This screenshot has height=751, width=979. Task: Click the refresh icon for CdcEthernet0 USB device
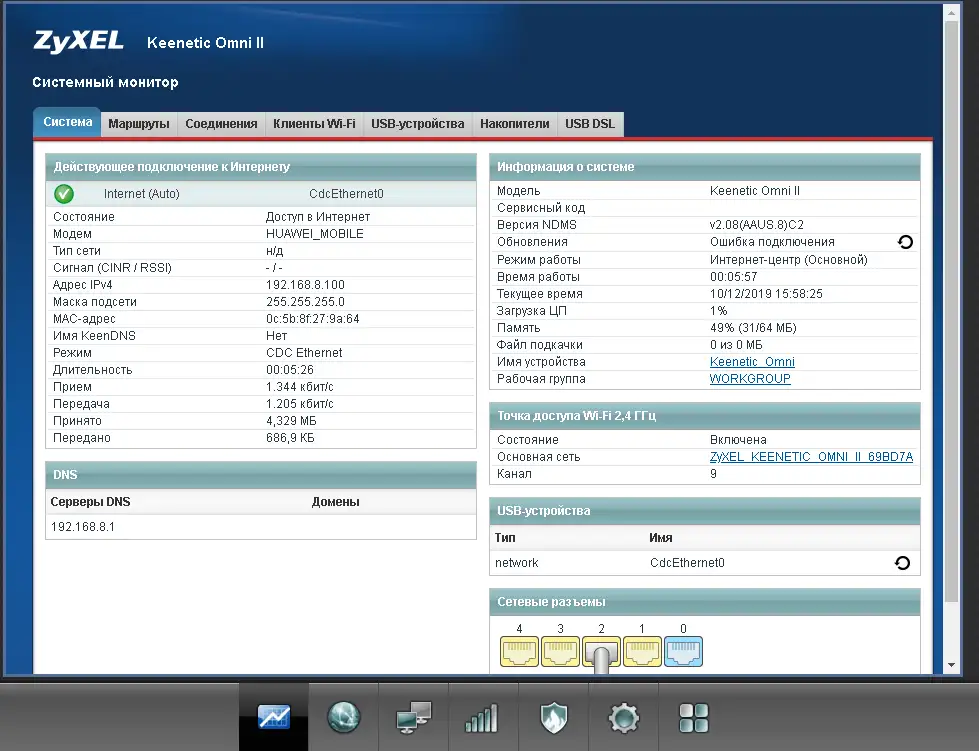pos(902,563)
